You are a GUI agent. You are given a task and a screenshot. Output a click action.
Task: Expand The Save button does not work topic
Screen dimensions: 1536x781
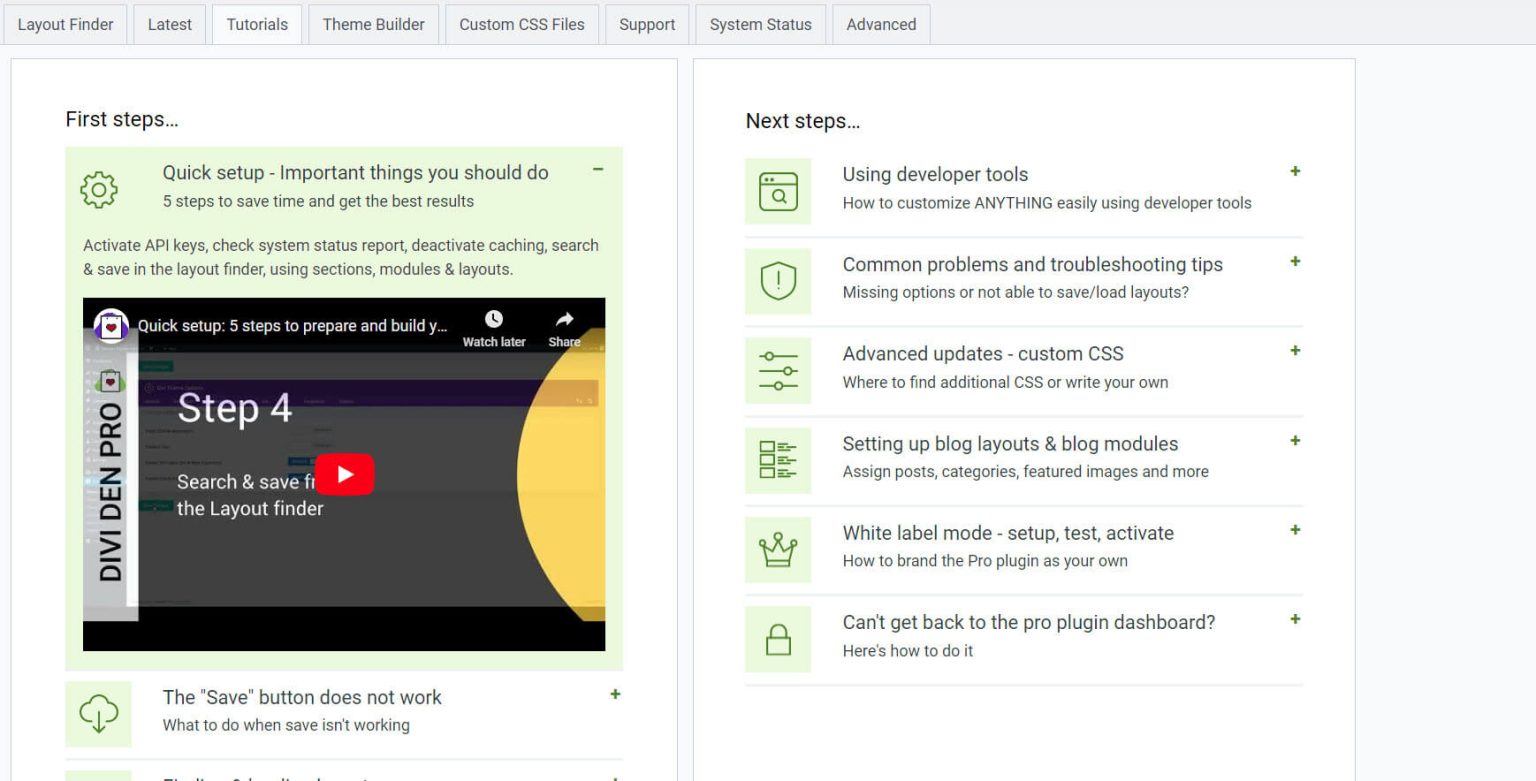[616, 694]
